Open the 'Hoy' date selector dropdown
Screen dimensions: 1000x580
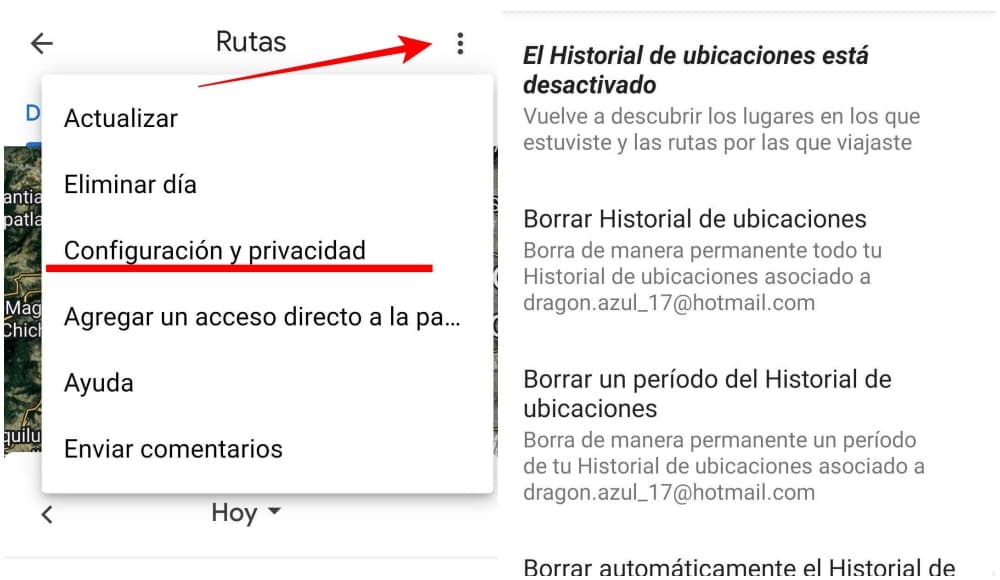[243, 513]
